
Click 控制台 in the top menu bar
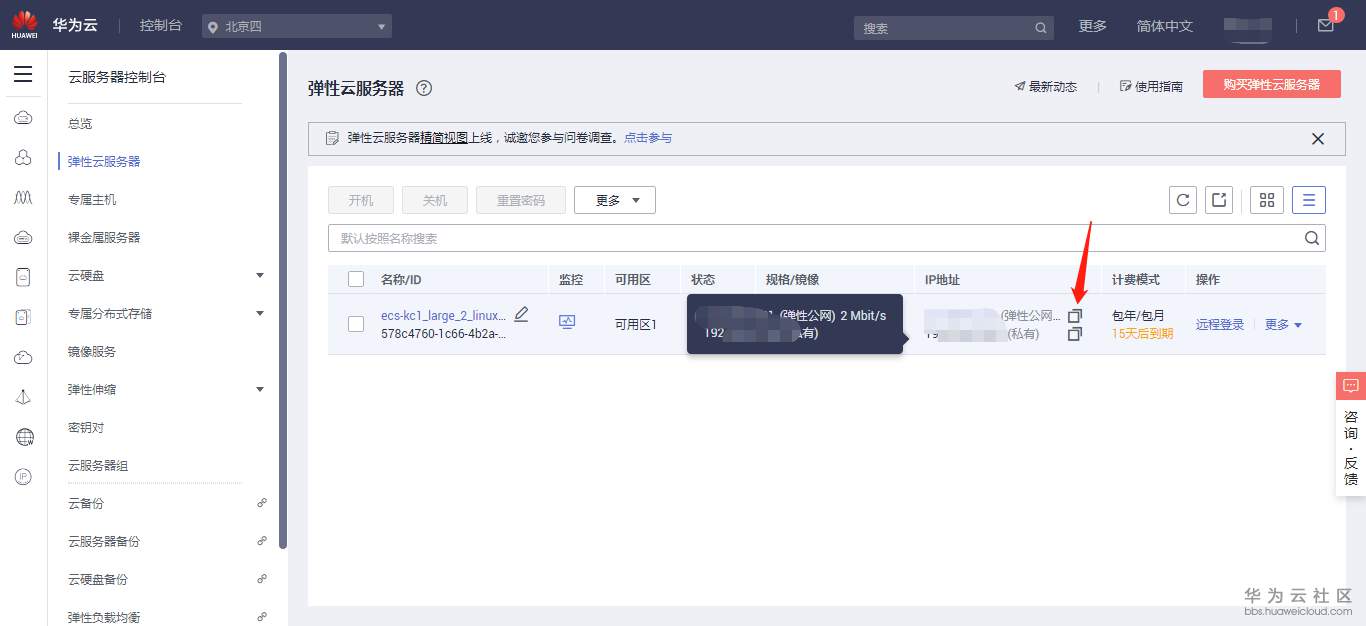pyautogui.click(x=160, y=25)
